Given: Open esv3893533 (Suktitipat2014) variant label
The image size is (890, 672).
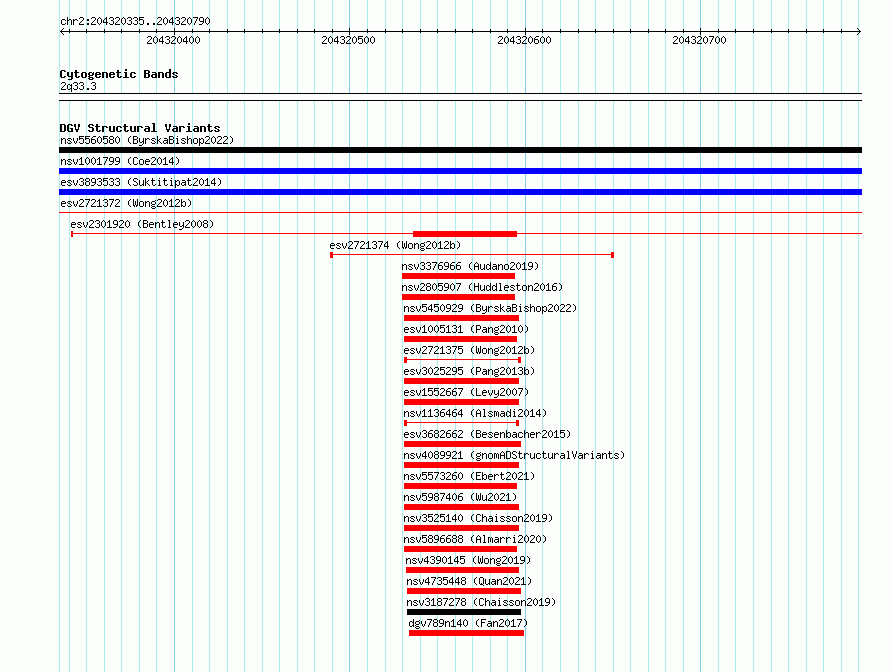Looking at the screenshot, I should (141, 182).
